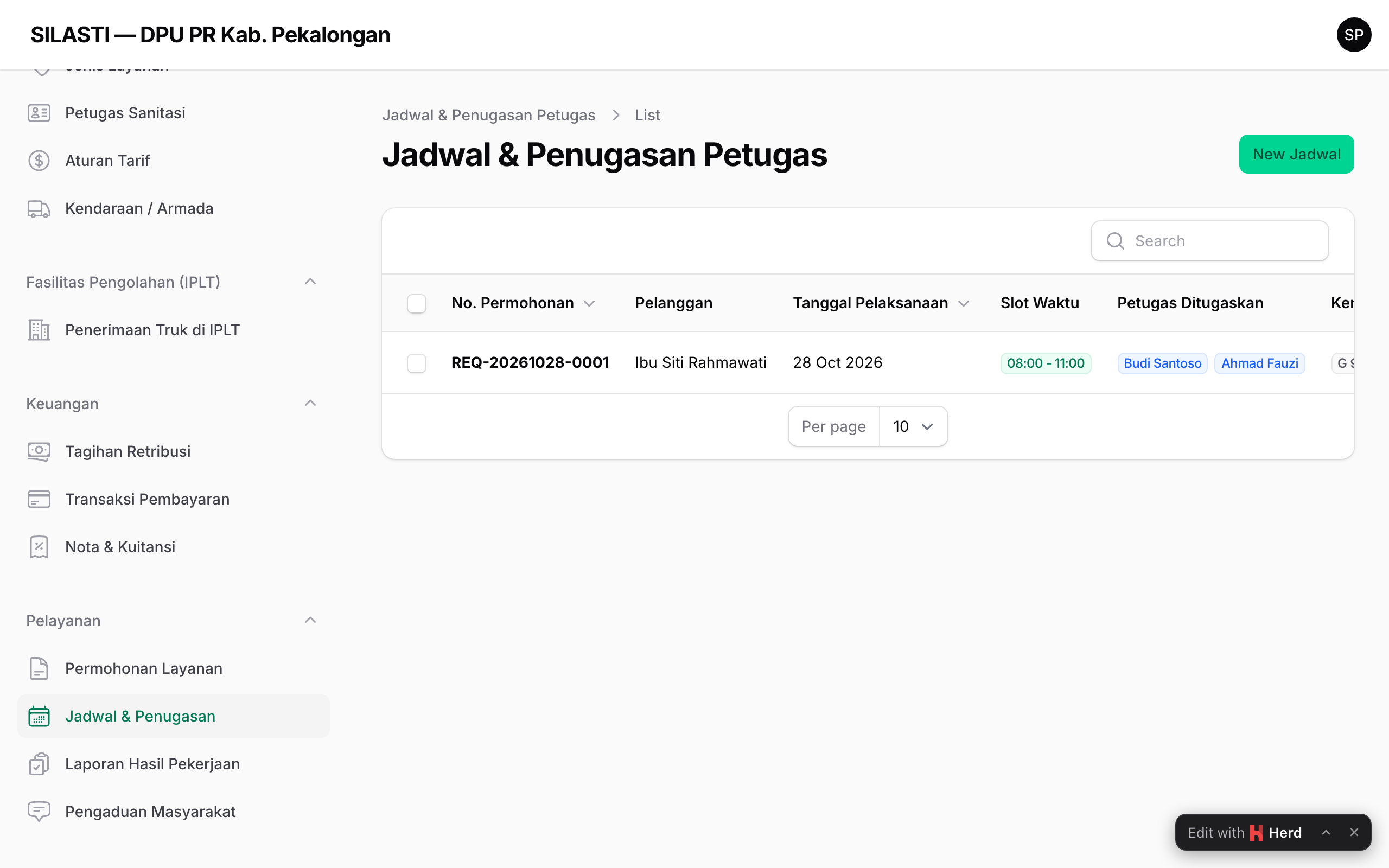
Task: Go to Permohonan Layanan
Action: (x=172, y=669)
